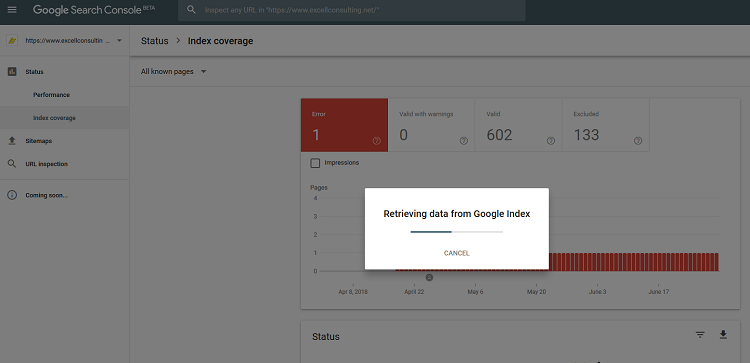Click the URL inspection search field
750x363 pixels.
pyautogui.click(x=352, y=10)
